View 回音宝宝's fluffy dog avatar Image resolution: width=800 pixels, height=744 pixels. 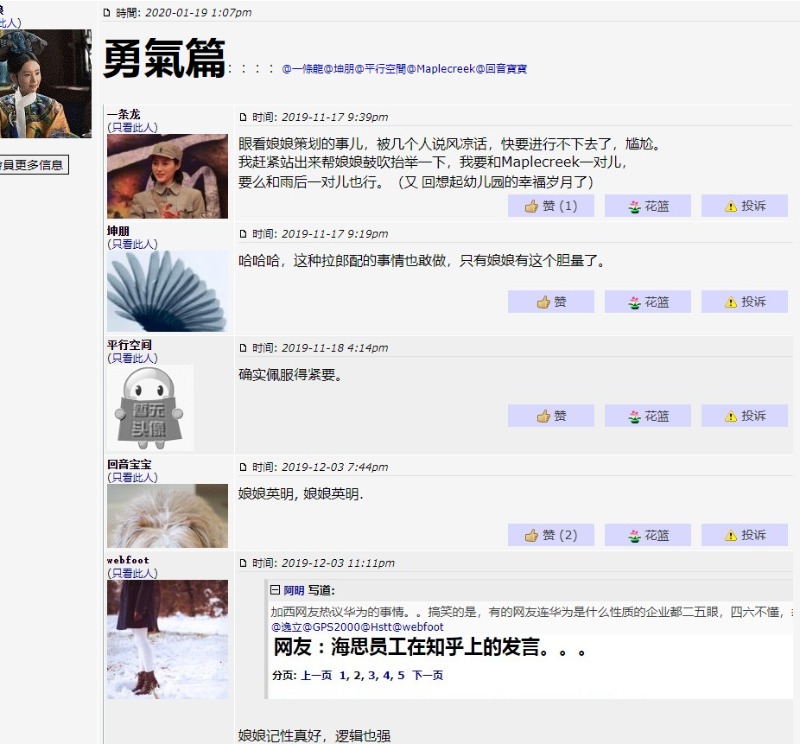[167, 516]
